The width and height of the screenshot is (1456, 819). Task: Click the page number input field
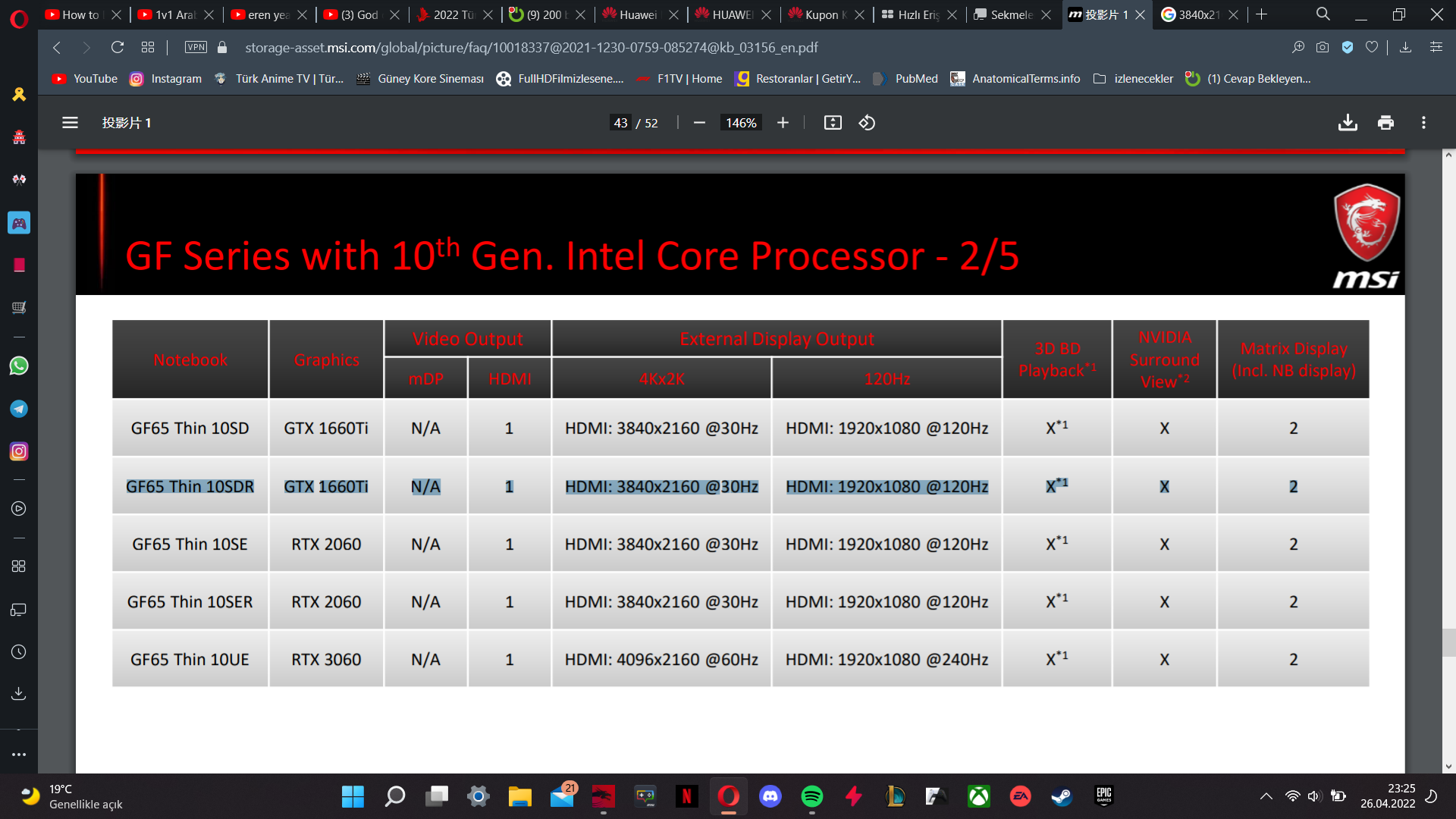coord(620,123)
